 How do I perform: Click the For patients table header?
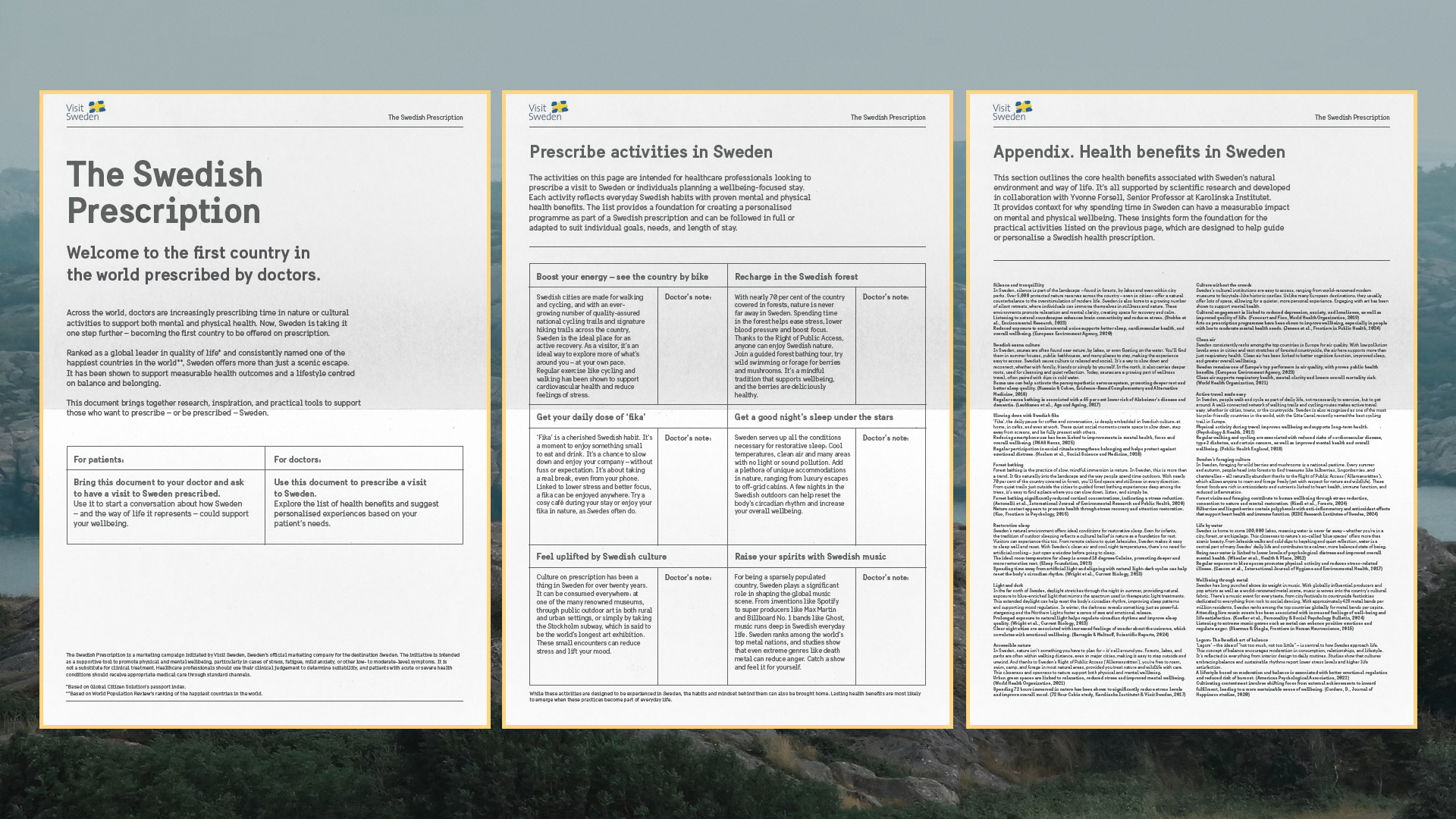[99, 460]
